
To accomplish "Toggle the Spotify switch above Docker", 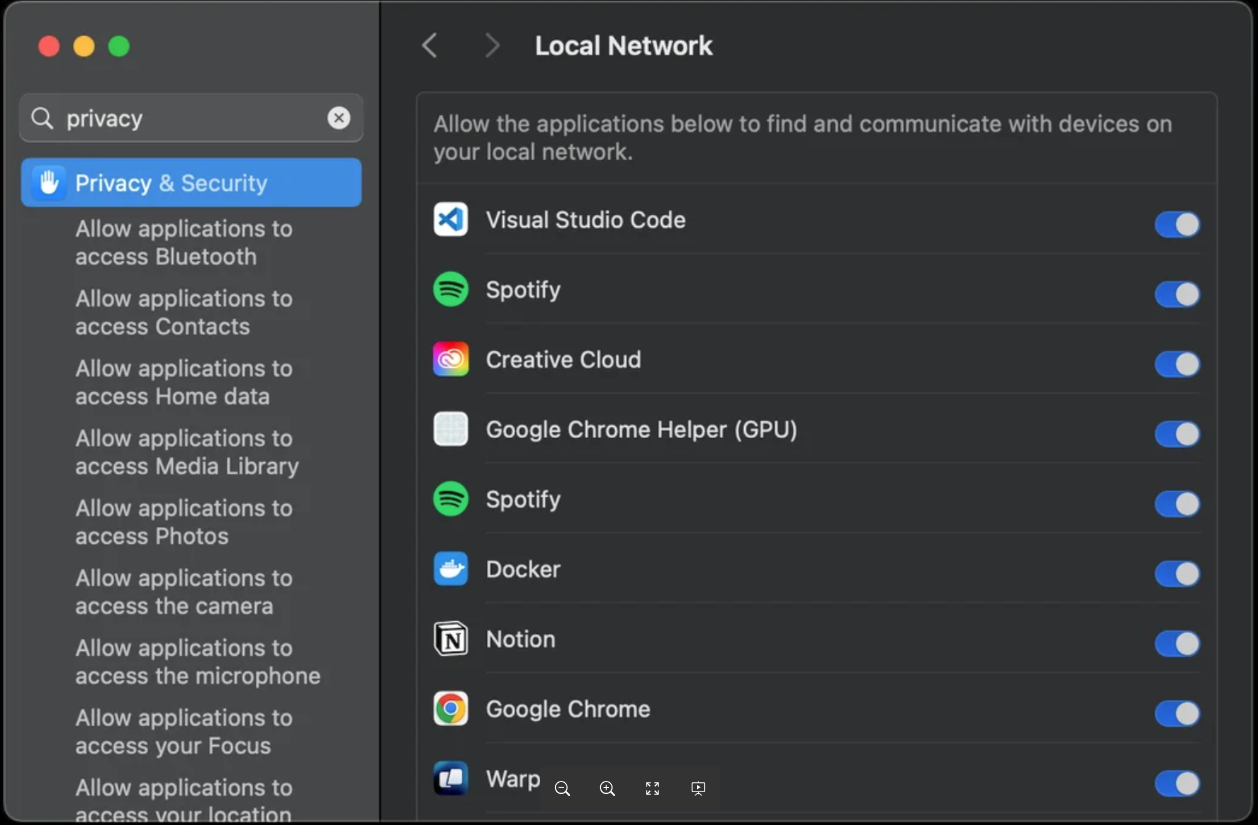I will point(1177,504).
